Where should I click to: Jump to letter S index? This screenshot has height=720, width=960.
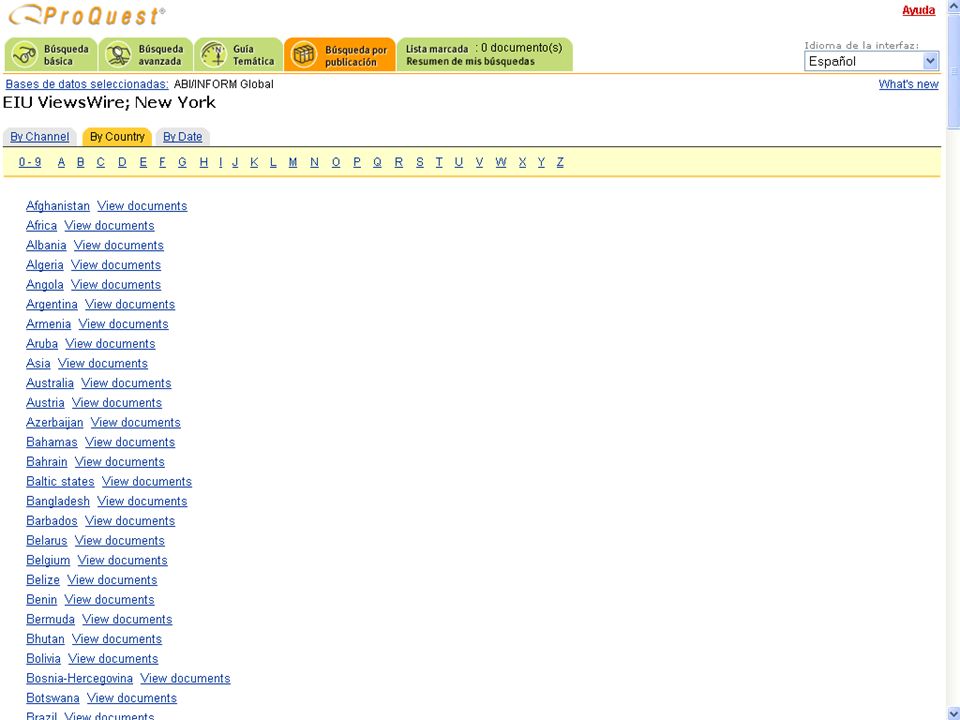point(419,162)
